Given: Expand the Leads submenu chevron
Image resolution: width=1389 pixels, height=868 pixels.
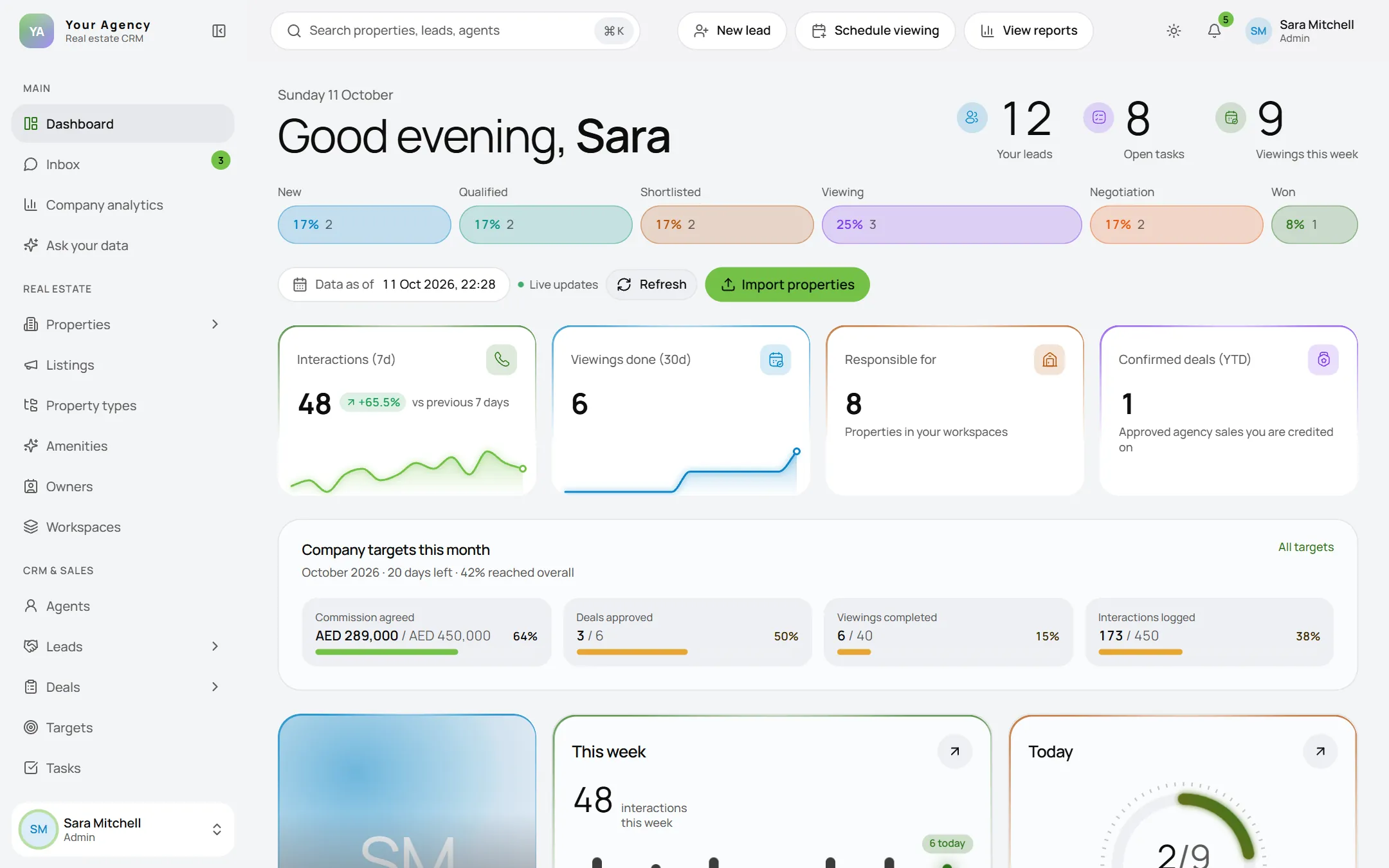Looking at the screenshot, I should click(215, 646).
